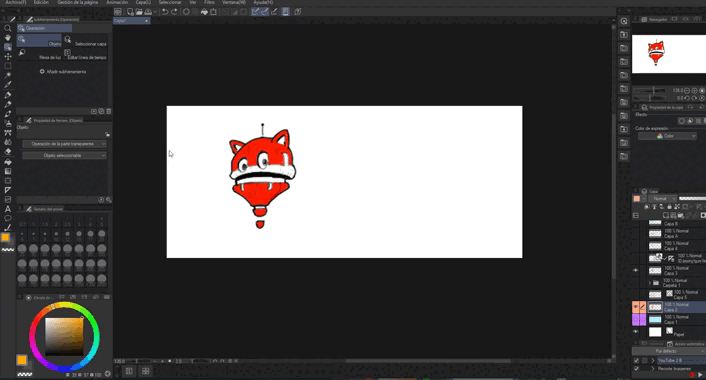Viewport: 706px width, 380px height.
Task: Open the Objeto seleccionable dropdown
Action: pyautogui.click(x=64, y=155)
